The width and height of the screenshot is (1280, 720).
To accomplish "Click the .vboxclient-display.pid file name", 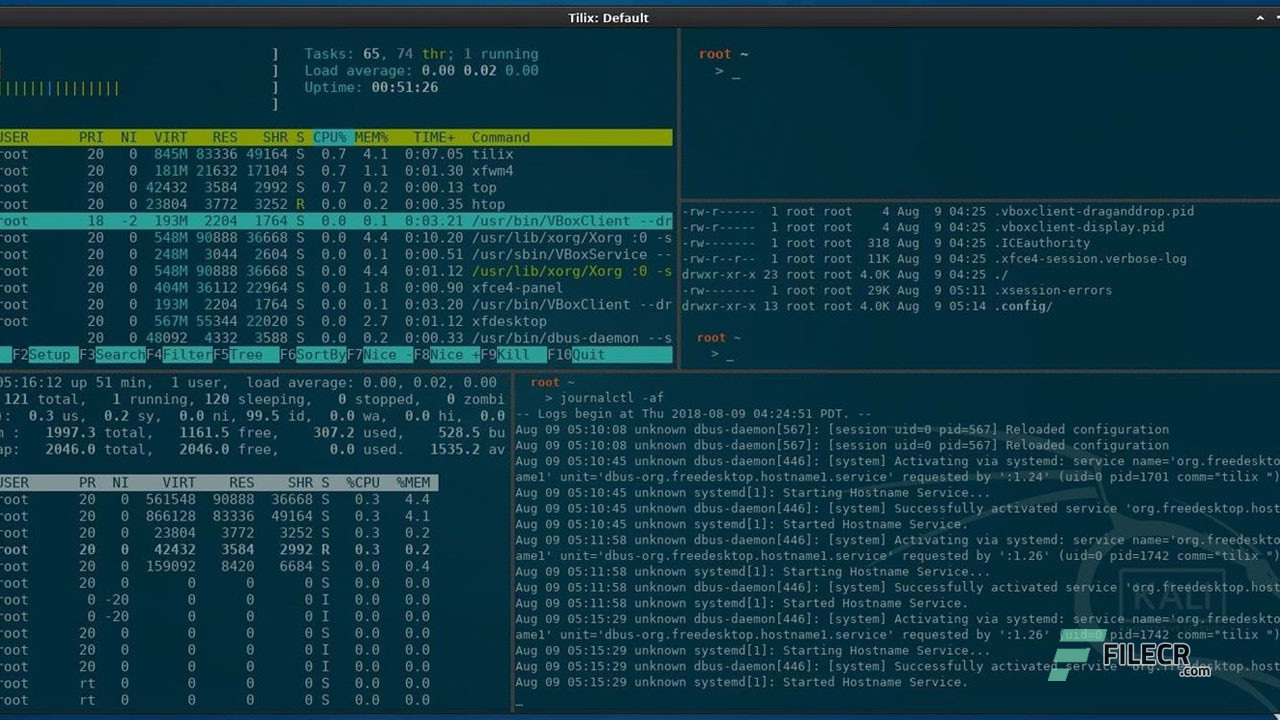I will [x=1079, y=228].
